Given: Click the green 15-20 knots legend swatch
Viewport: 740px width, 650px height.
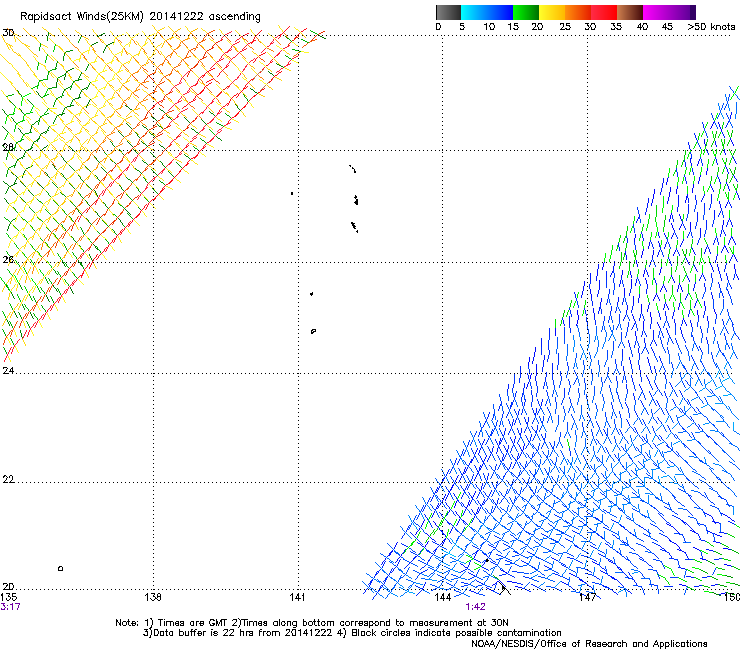Looking at the screenshot, I should 526,12.
